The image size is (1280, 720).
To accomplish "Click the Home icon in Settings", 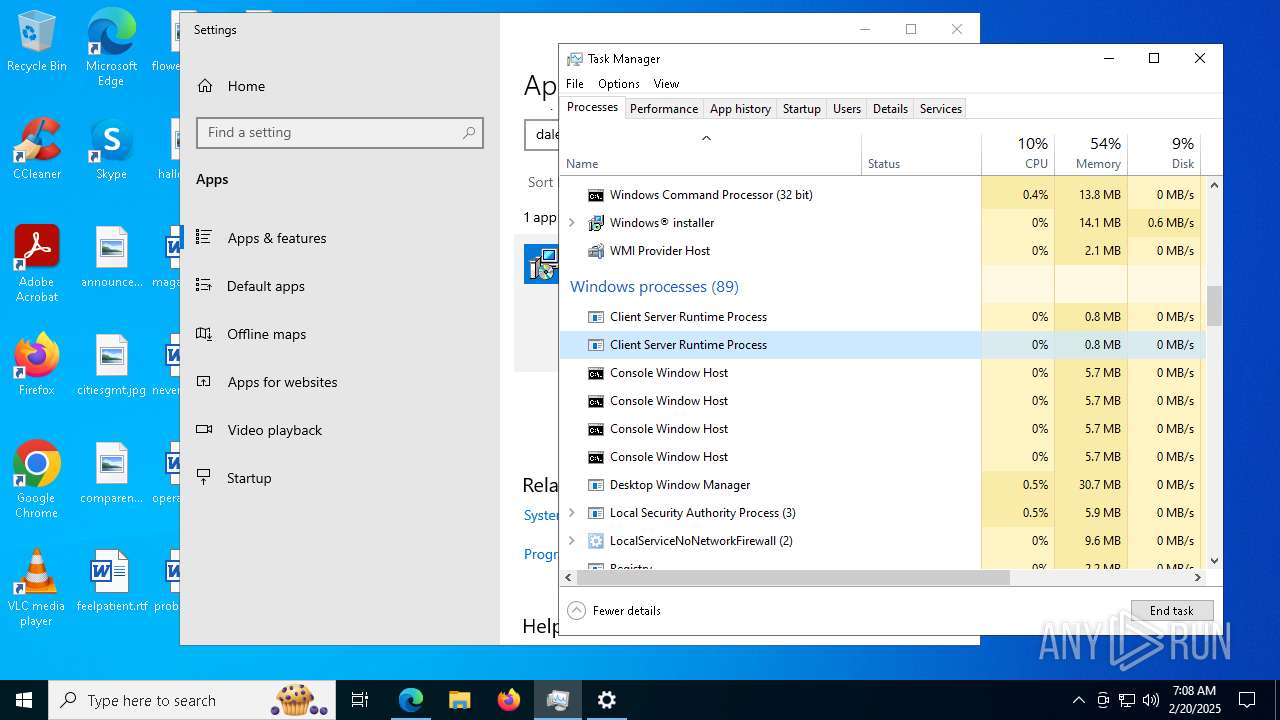I will [205, 86].
